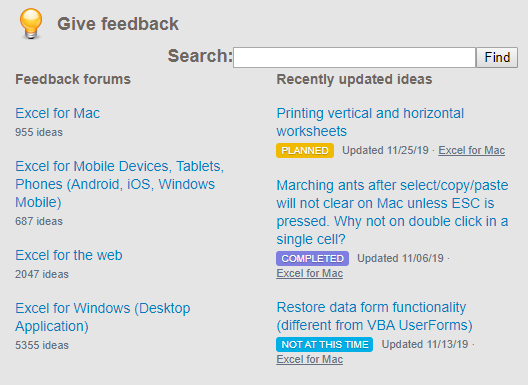The image size is (528, 385).
Task: Click the Give feedback heading
Action: click(118, 24)
